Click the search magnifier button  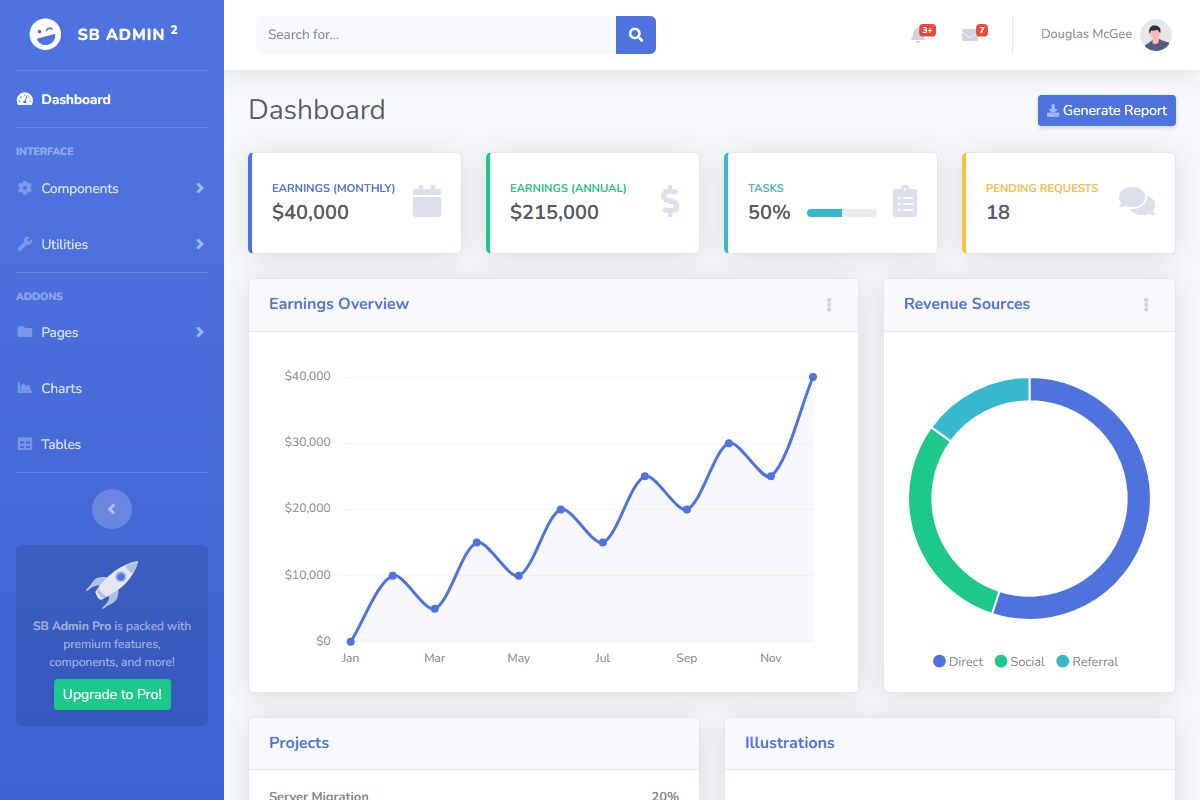pyautogui.click(x=636, y=35)
